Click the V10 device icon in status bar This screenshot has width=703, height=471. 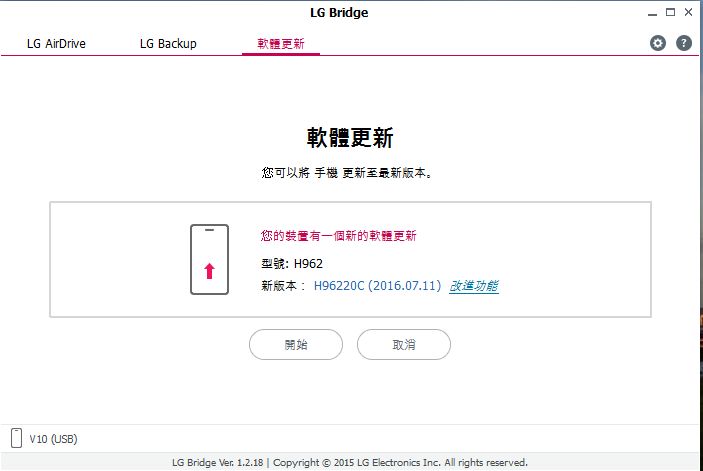pos(16,438)
